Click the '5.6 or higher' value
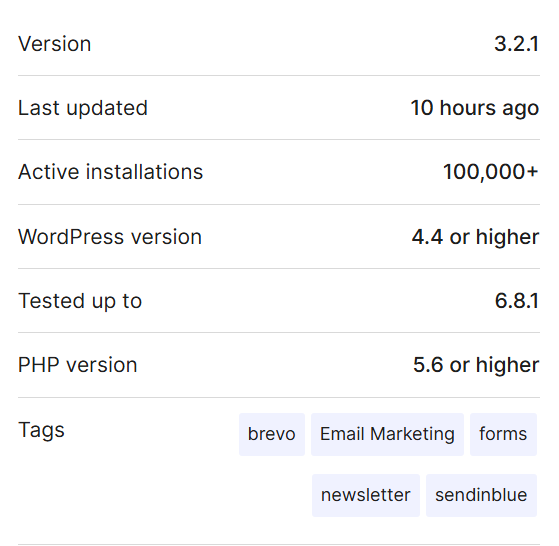 476,365
